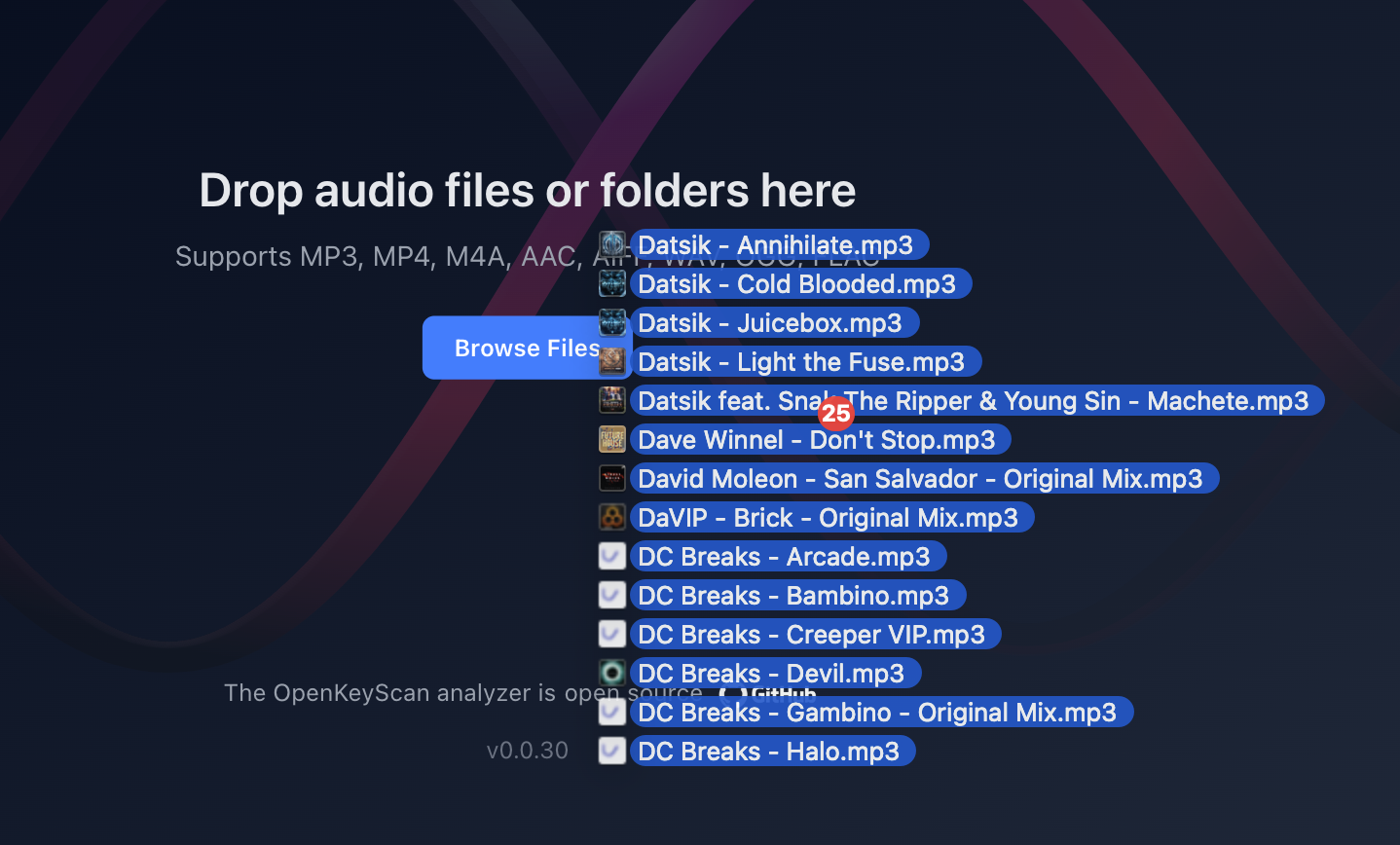Click the Datsik - Light the Fuse artwork icon
1400x845 pixels.
tap(612, 360)
